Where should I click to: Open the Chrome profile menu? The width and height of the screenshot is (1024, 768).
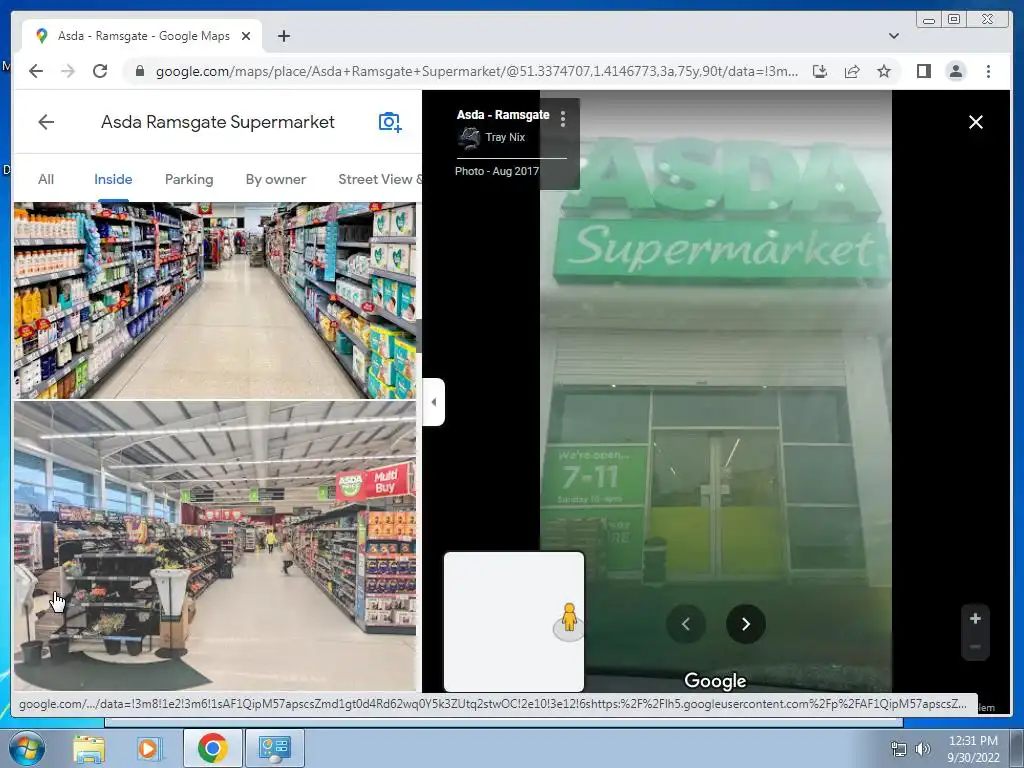pos(955,71)
